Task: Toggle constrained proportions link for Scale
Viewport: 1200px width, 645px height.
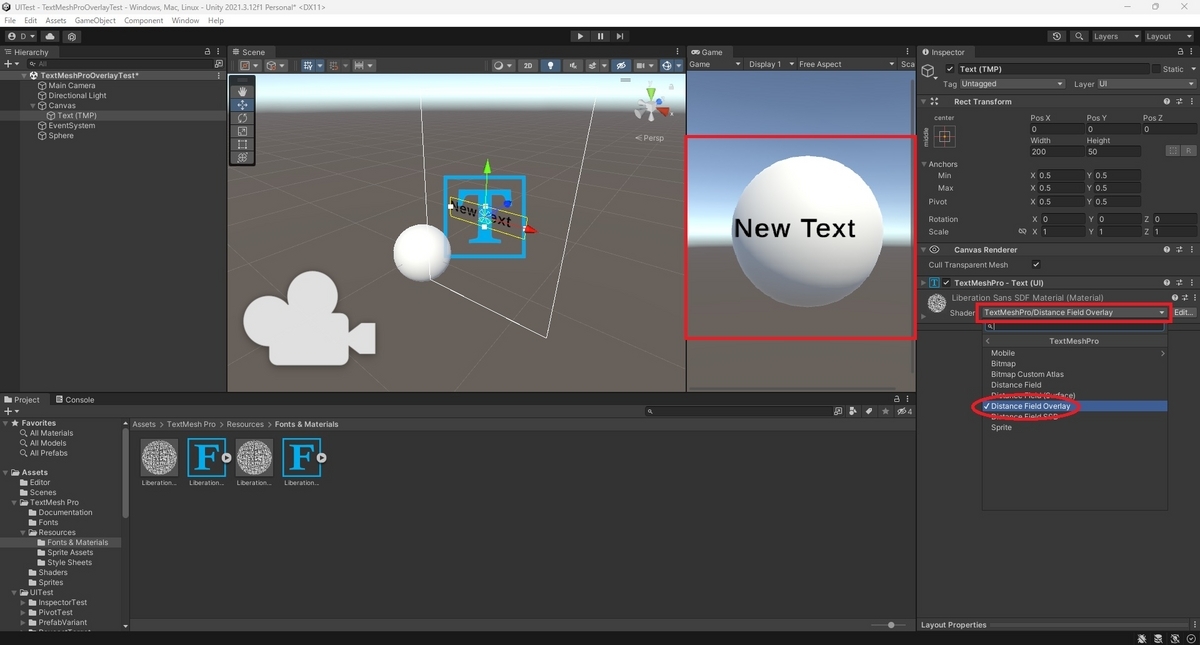Action: (1021, 231)
